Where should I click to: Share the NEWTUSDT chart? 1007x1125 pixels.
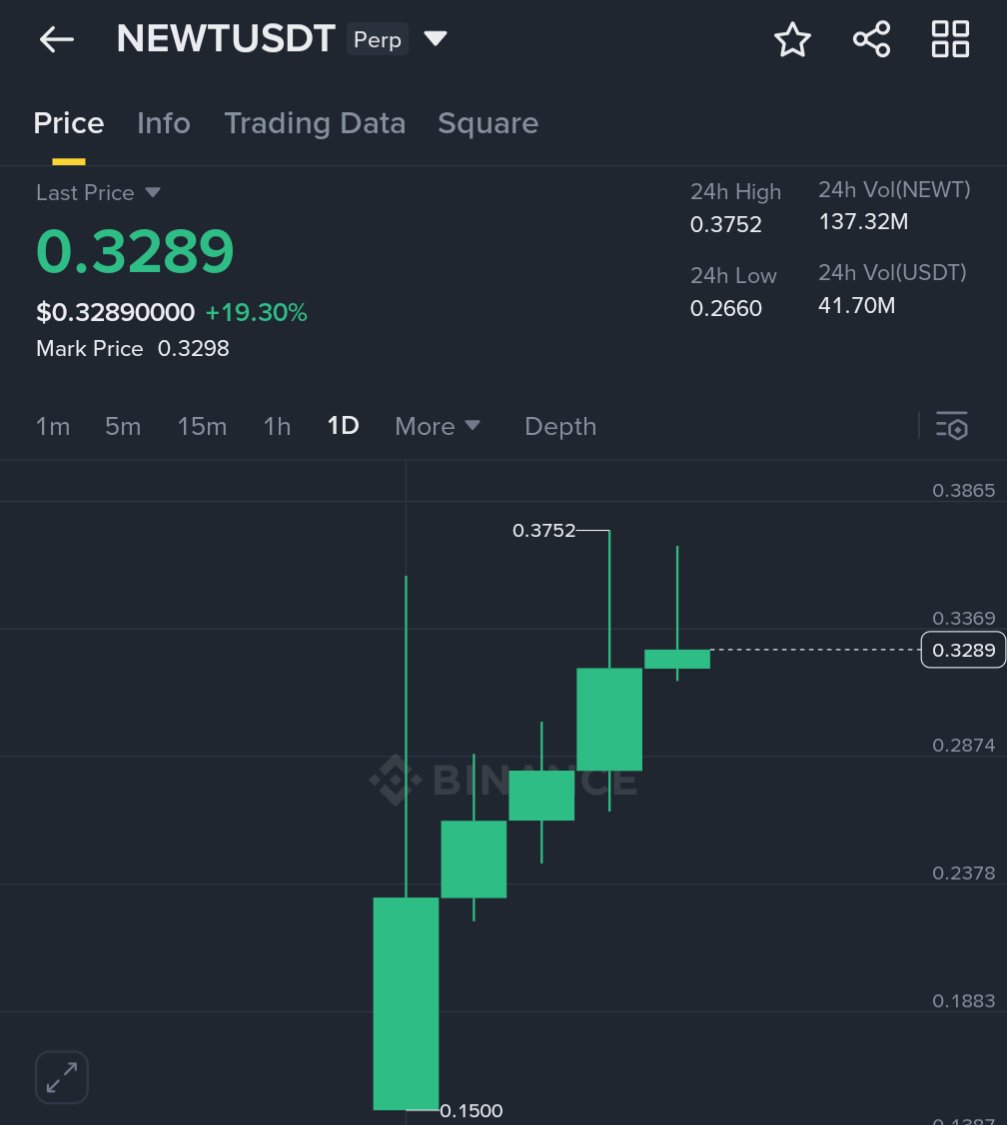(871, 39)
